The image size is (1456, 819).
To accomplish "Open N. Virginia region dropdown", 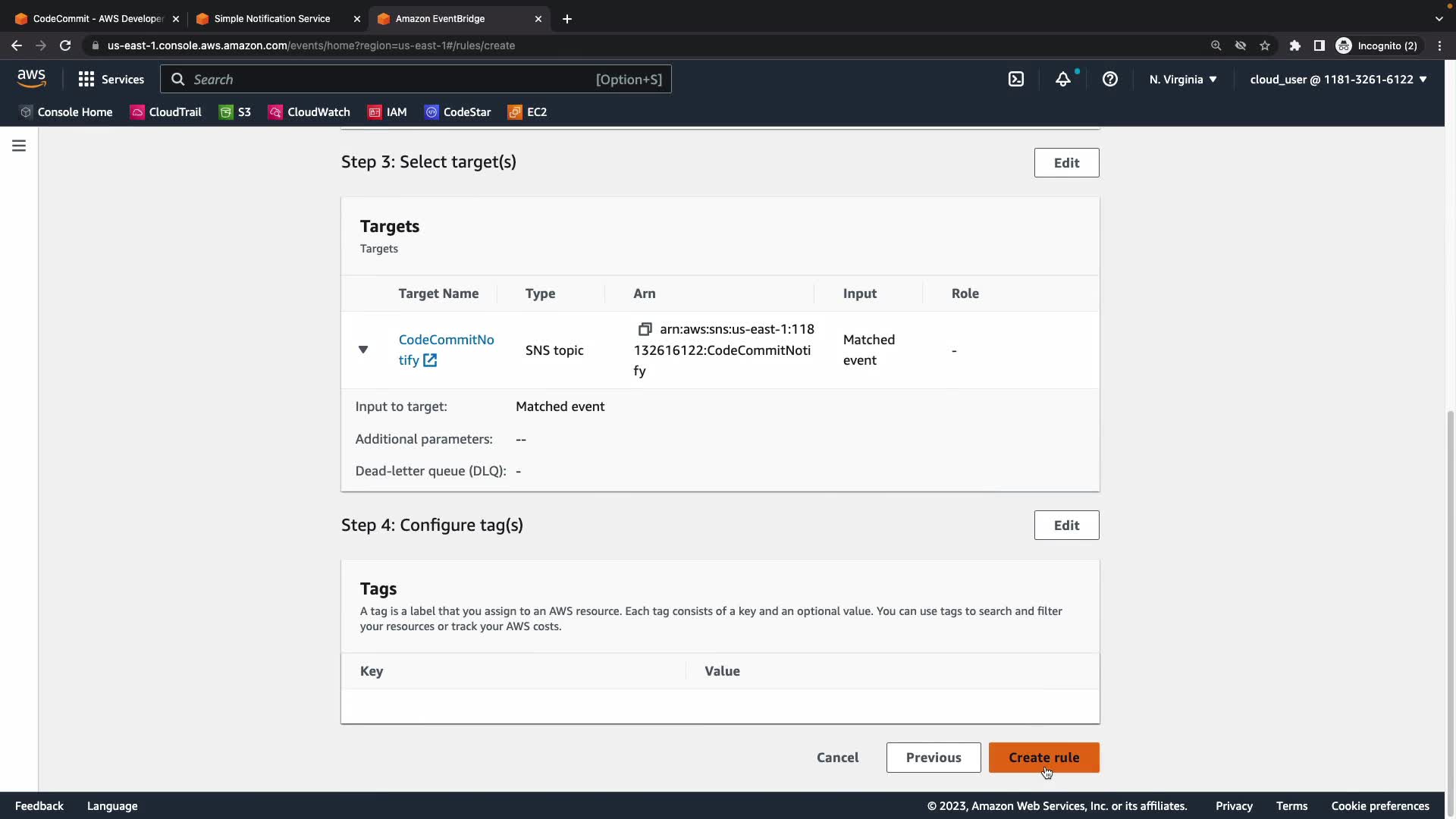I will coord(1182,80).
